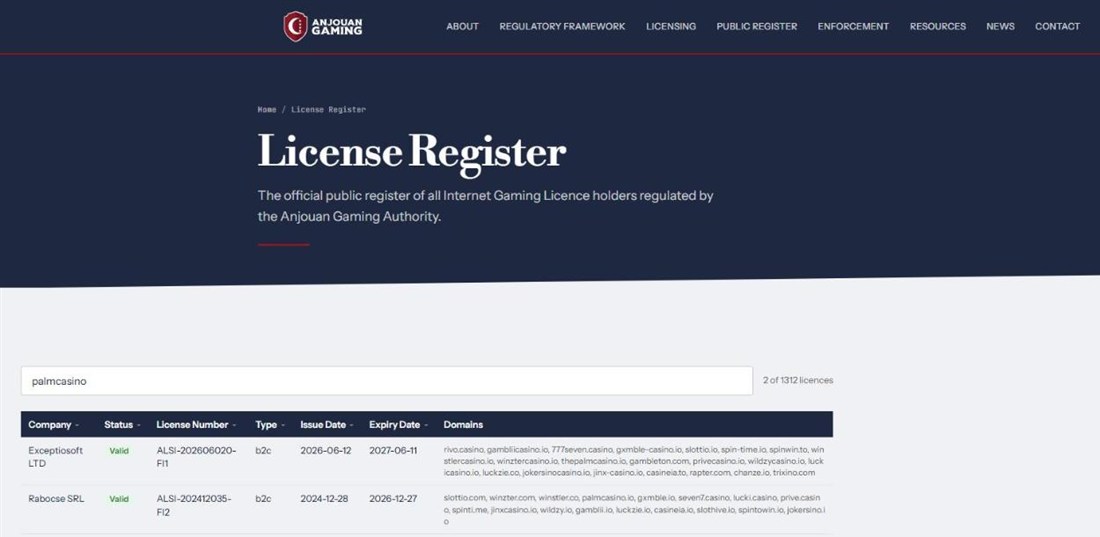Sort the table by Company column

coord(53,425)
